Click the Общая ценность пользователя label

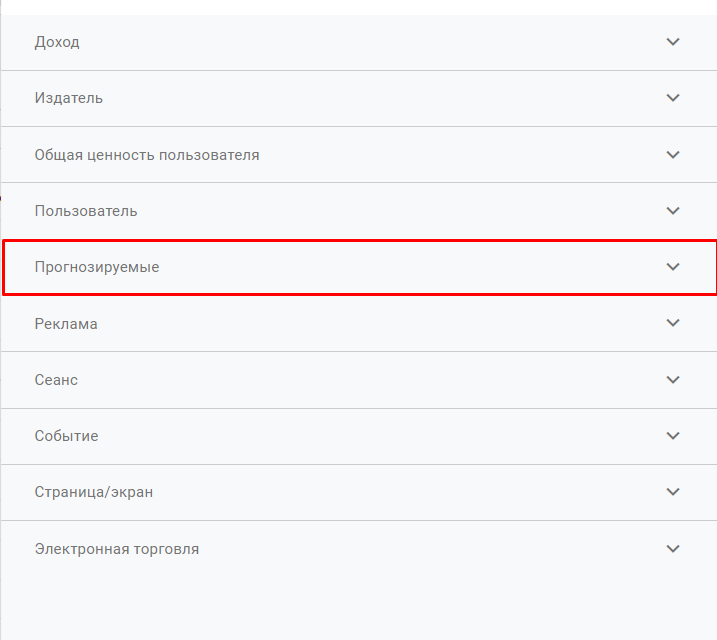tap(147, 155)
